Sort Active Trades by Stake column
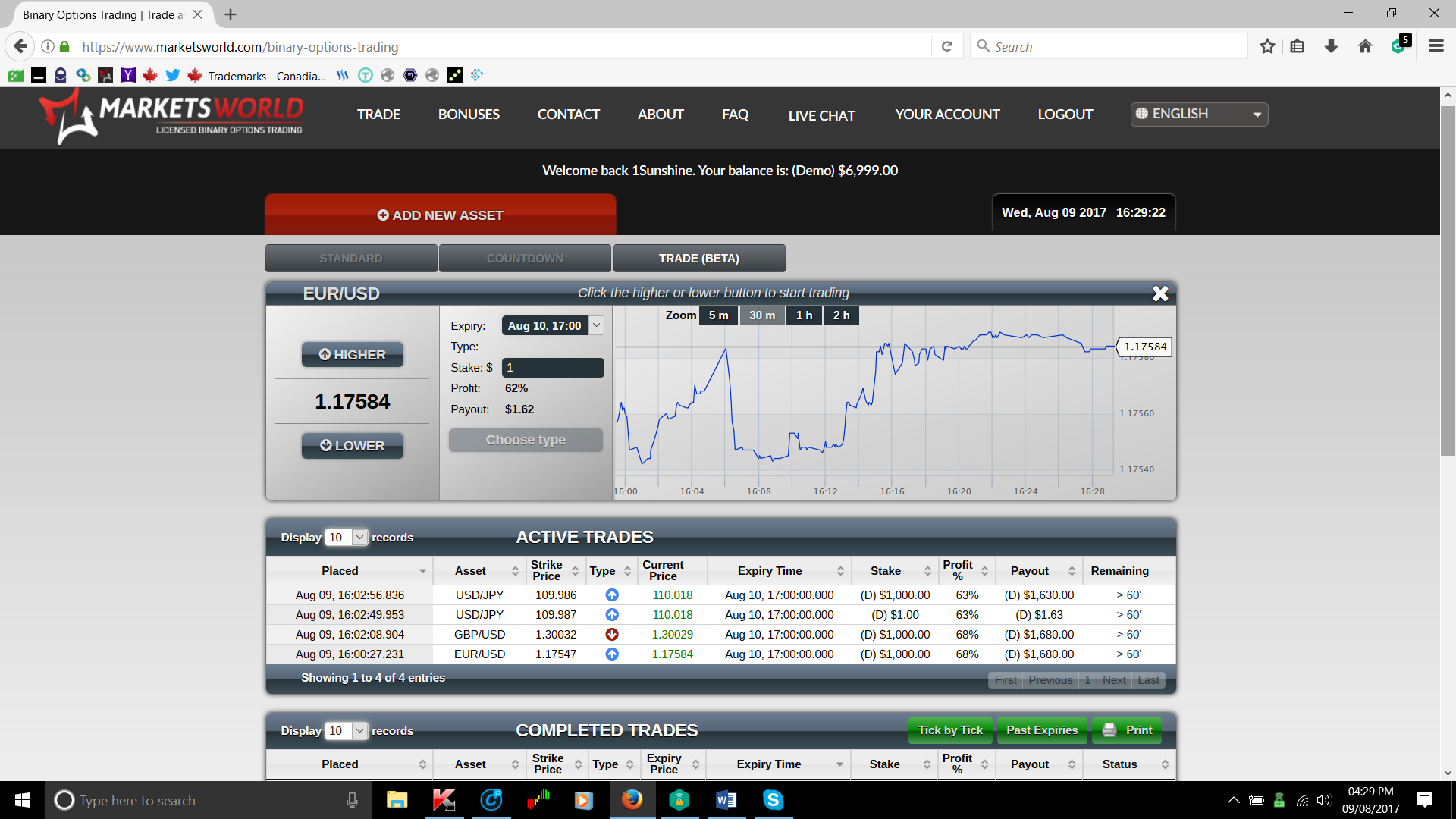 click(894, 571)
